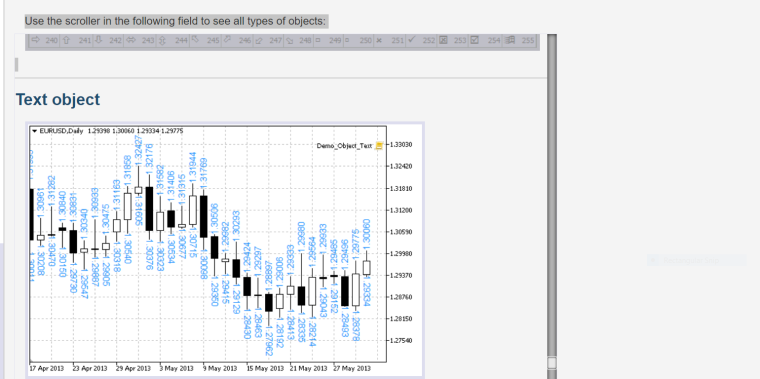This screenshot has width=760, height=379.
Task: Click code number 246 in symbol table
Action: coord(245,41)
